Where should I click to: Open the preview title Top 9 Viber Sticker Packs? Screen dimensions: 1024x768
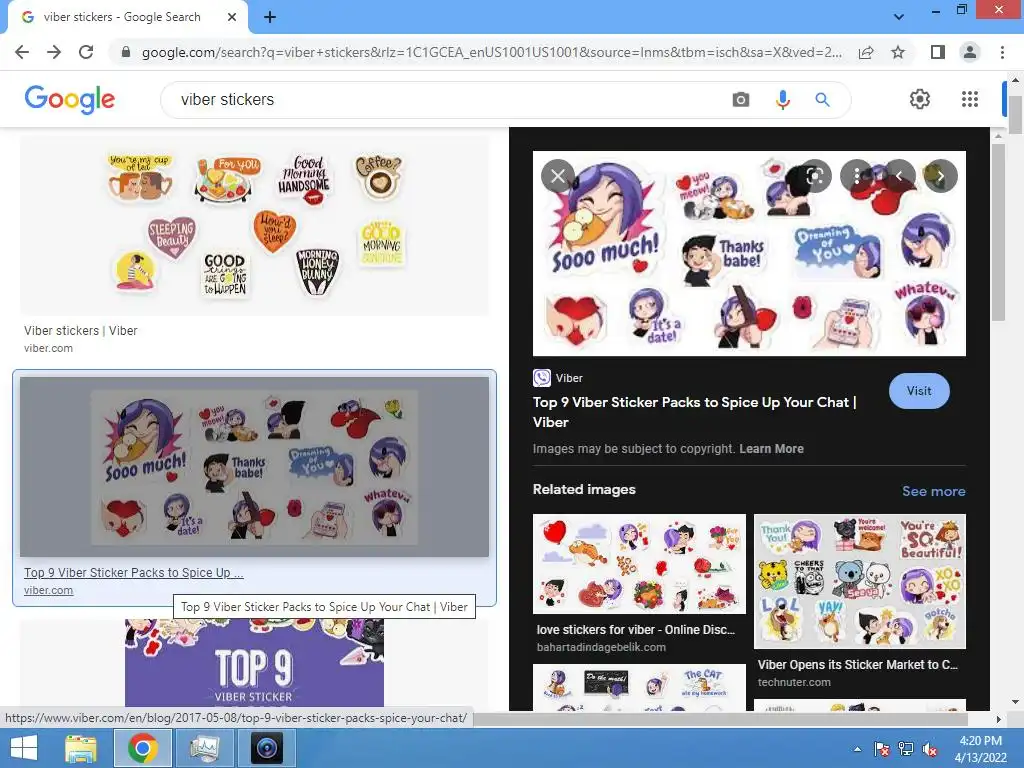[695, 412]
